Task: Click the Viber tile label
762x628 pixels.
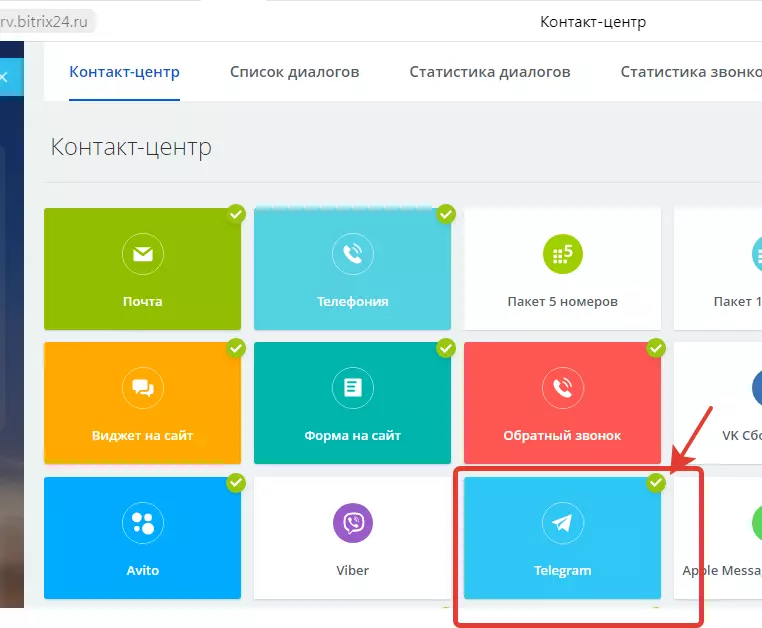Action: (353, 570)
